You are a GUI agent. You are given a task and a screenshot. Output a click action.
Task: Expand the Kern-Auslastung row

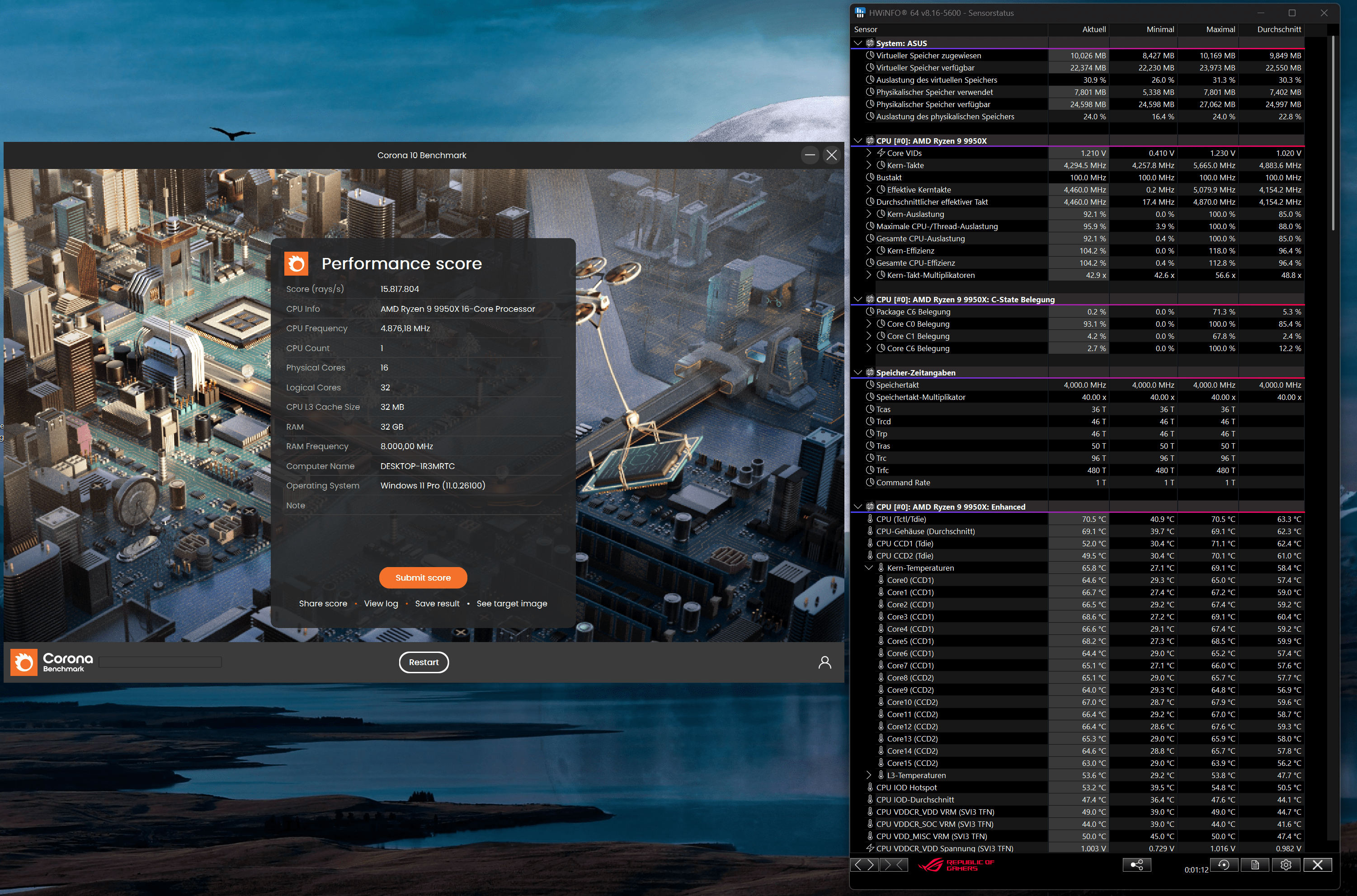pyautogui.click(x=869, y=214)
